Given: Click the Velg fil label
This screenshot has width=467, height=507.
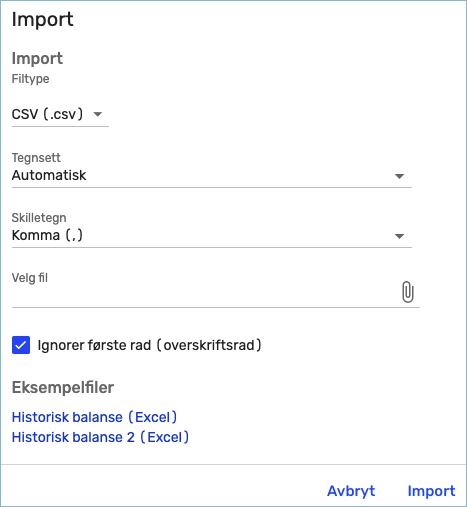Looking at the screenshot, I should [30, 278].
